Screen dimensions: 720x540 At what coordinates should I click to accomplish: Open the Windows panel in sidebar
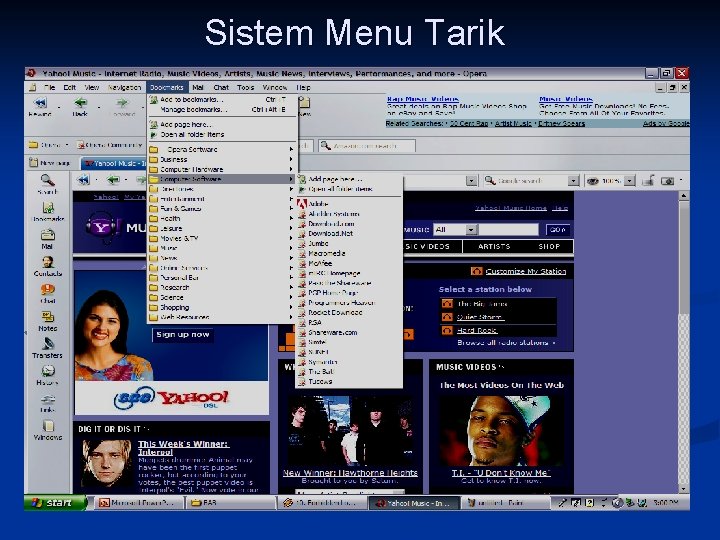coord(47,430)
